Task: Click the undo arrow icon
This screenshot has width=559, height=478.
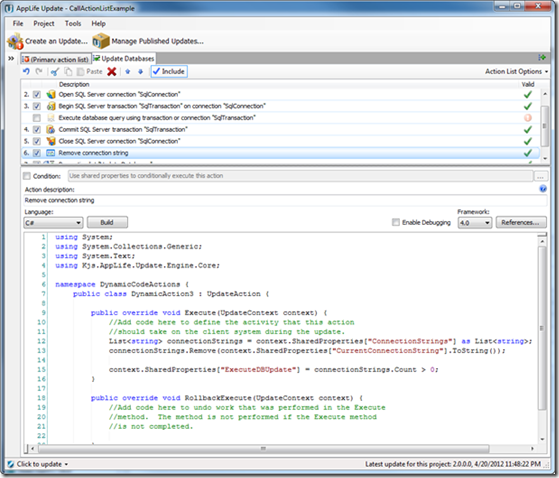Action: click(x=26, y=71)
